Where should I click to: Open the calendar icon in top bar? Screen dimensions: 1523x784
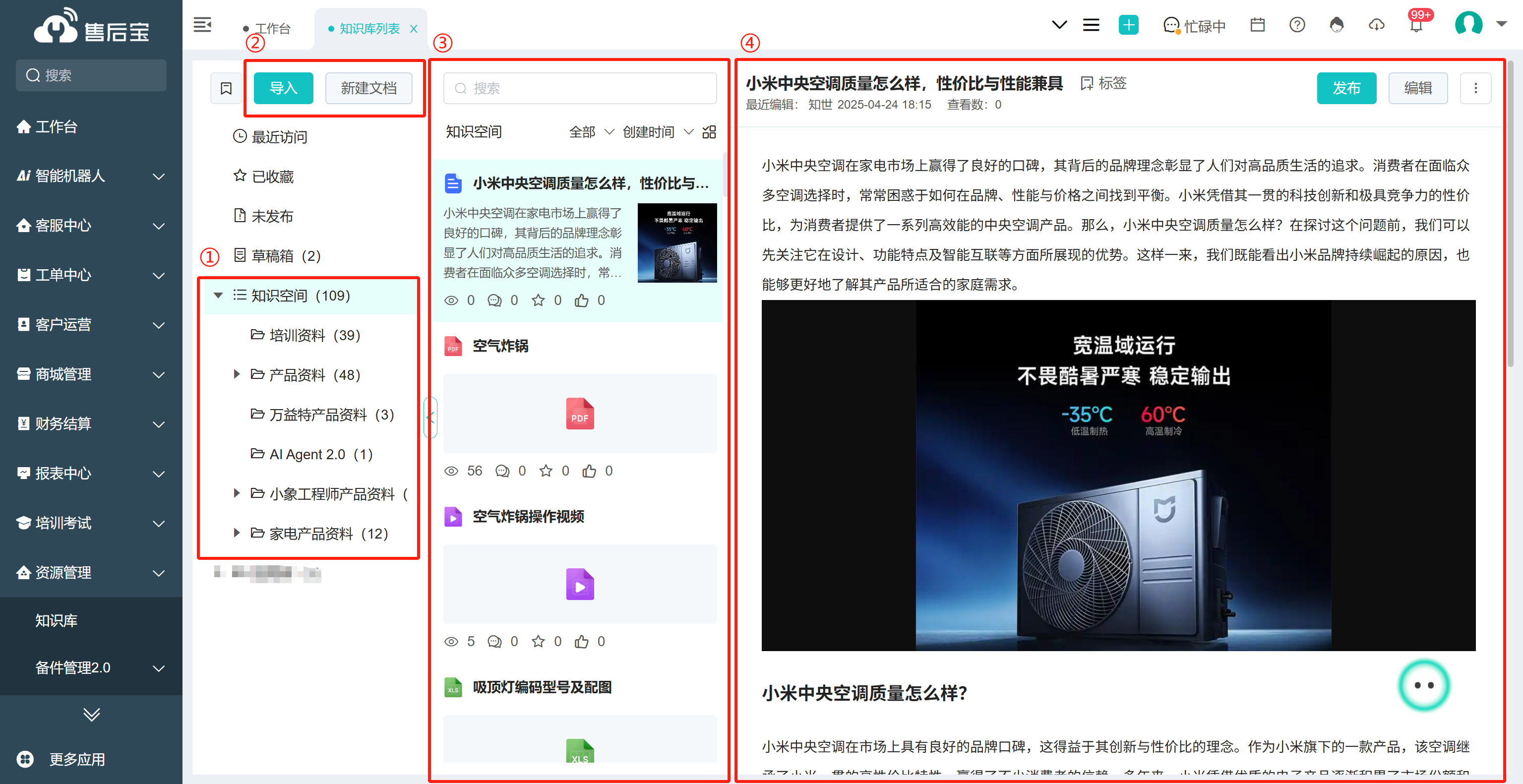tap(1258, 25)
